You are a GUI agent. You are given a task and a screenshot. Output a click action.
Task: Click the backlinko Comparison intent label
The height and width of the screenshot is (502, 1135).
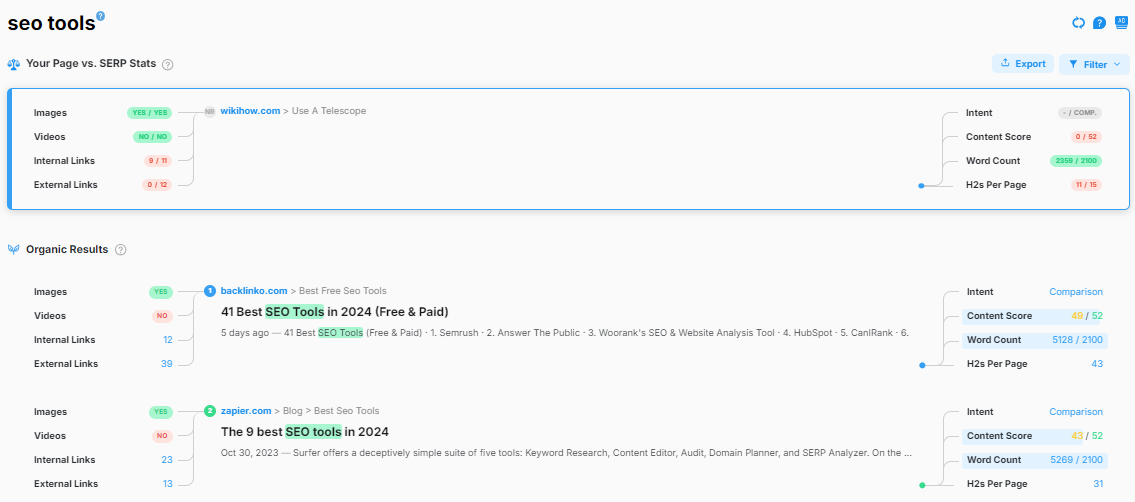1075,292
